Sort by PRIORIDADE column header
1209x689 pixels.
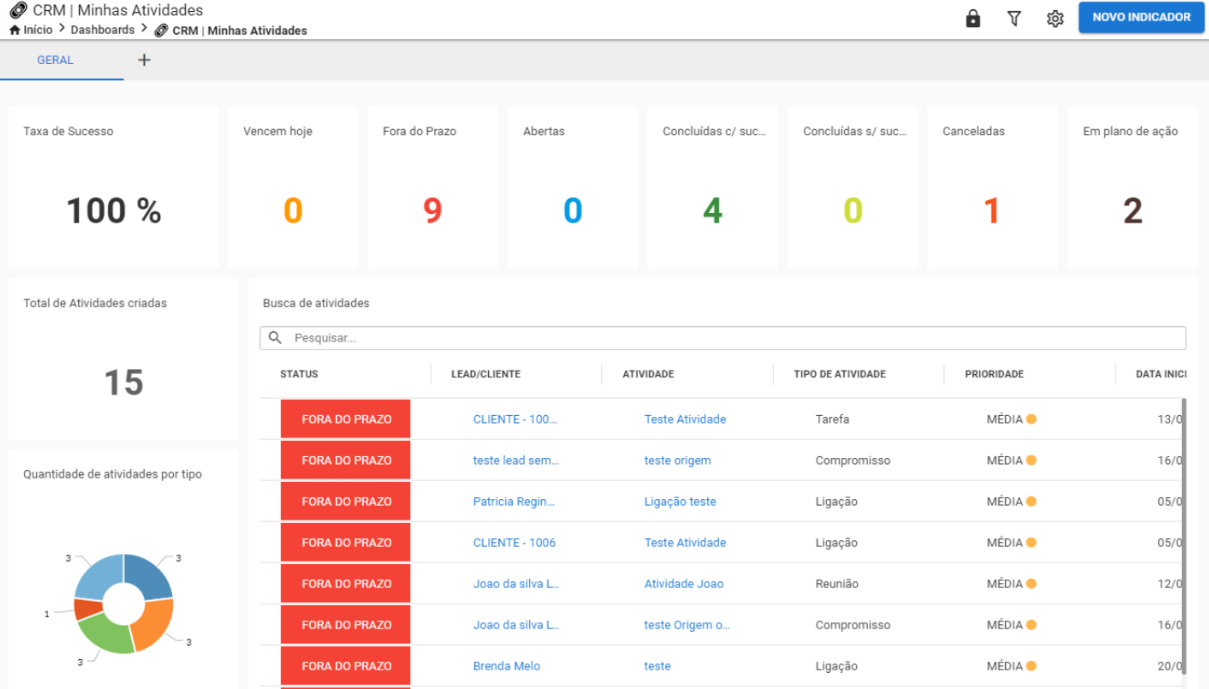pyautogui.click(x=994, y=374)
